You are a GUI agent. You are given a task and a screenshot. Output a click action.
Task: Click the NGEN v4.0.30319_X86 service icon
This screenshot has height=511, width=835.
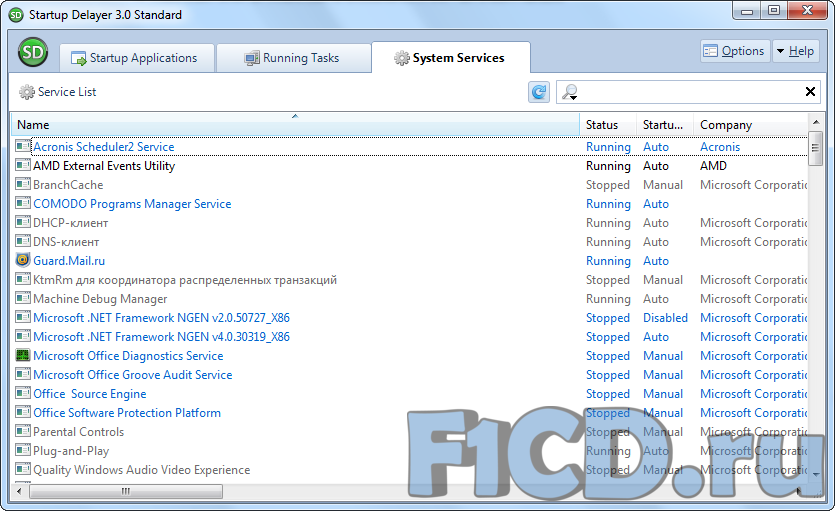[23, 336]
